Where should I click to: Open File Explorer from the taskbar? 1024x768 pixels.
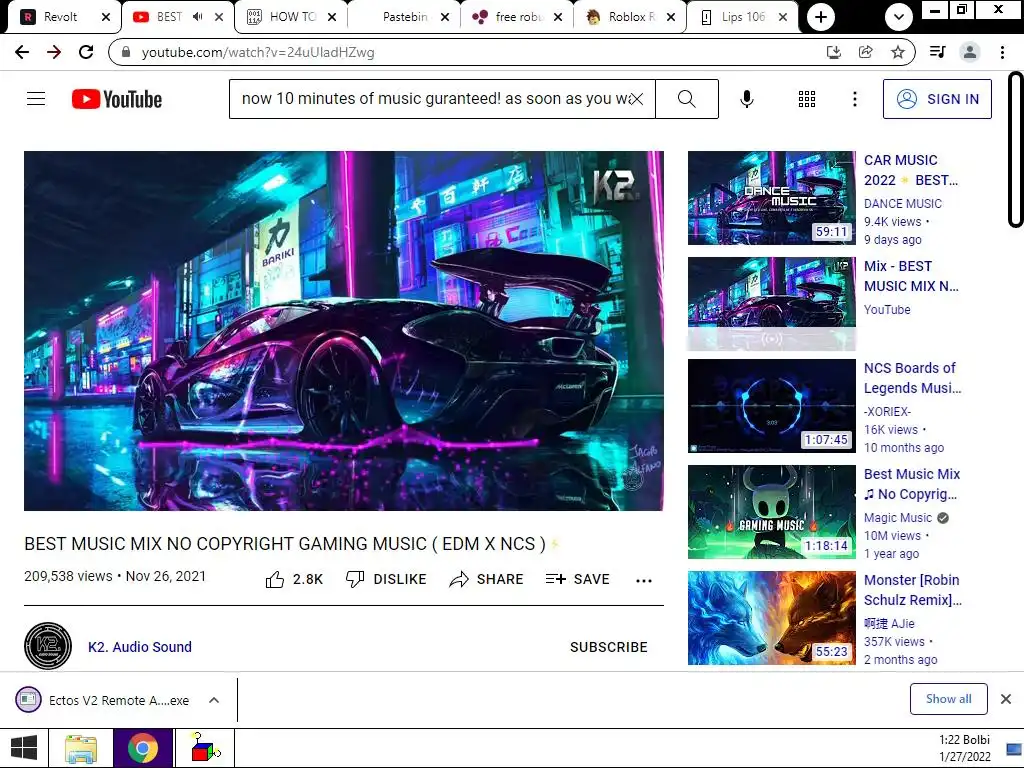pos(81,748)
